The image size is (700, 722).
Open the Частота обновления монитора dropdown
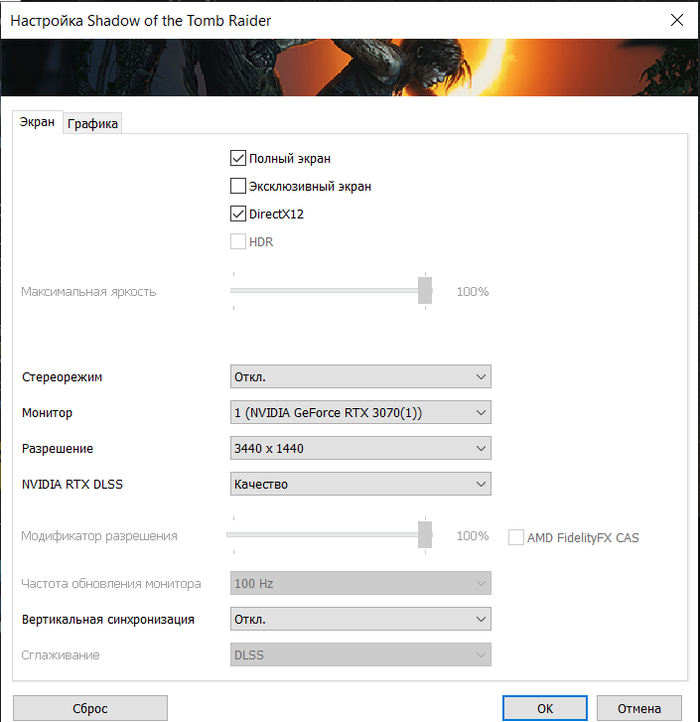coord(361,583)
